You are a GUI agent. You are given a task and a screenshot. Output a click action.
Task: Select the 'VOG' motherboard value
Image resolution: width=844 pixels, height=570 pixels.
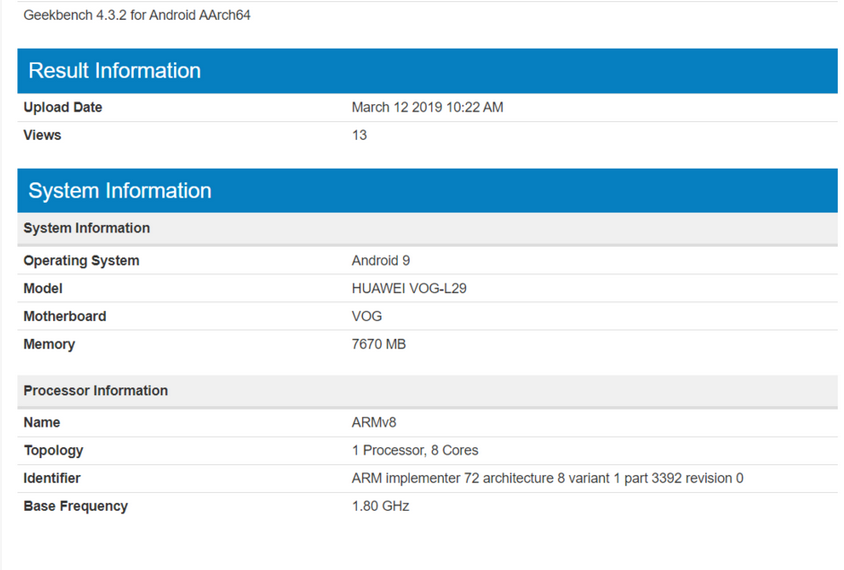(367, 316)
